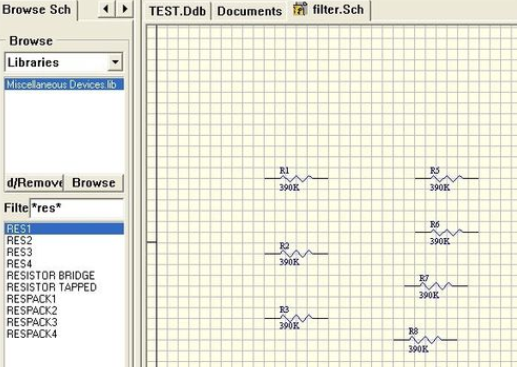Image resolution: width=517 pixels, height=367 pixels.
Task: Click the Browse button
Action: [x=93, y=183]
